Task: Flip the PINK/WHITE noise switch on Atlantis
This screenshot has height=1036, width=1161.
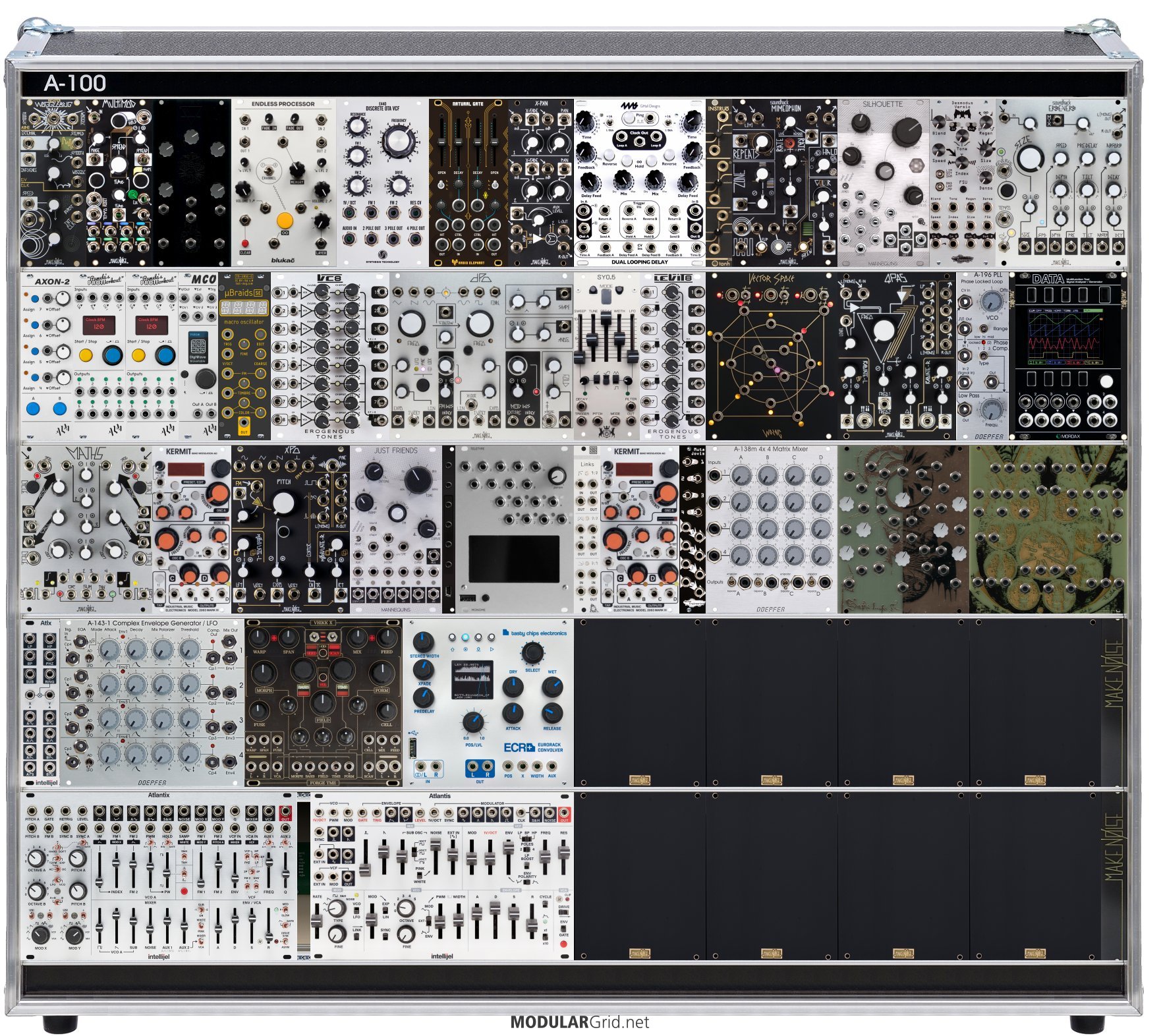Action: pyautogui.click(x=420, y=875)
